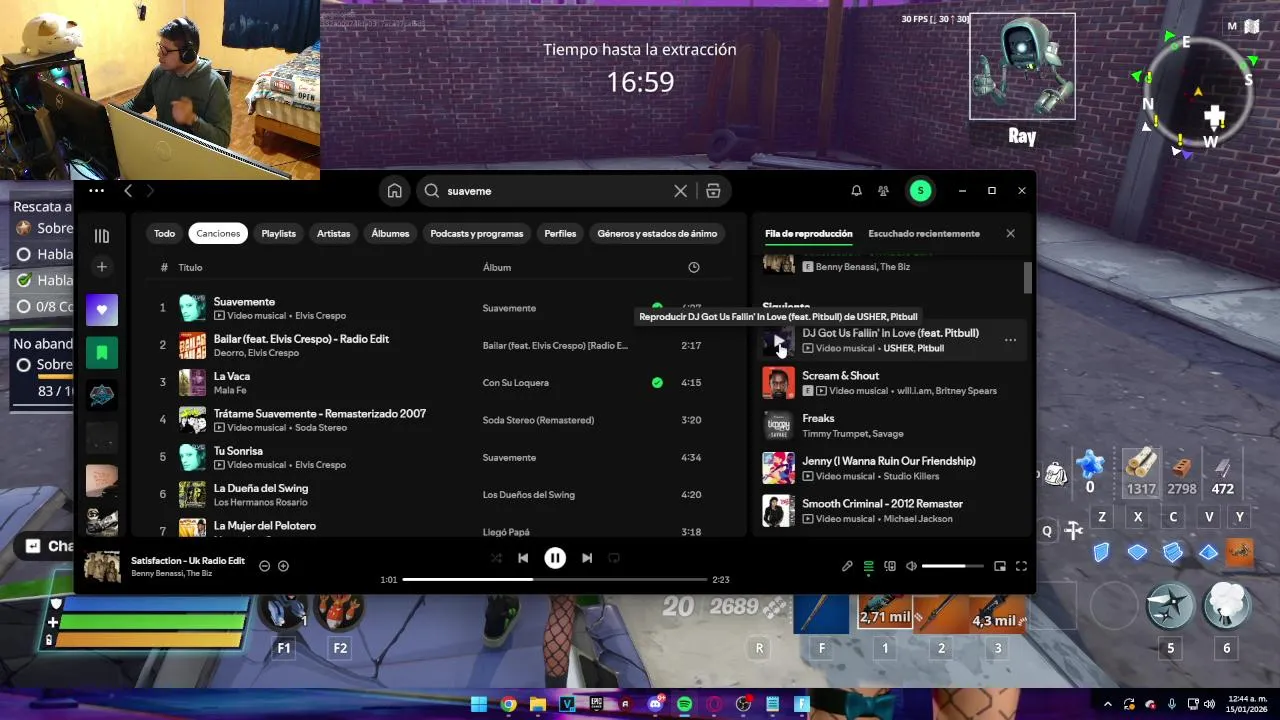
Task: Skip to next track
Action: pyautogui.click(x=587, y=558)
